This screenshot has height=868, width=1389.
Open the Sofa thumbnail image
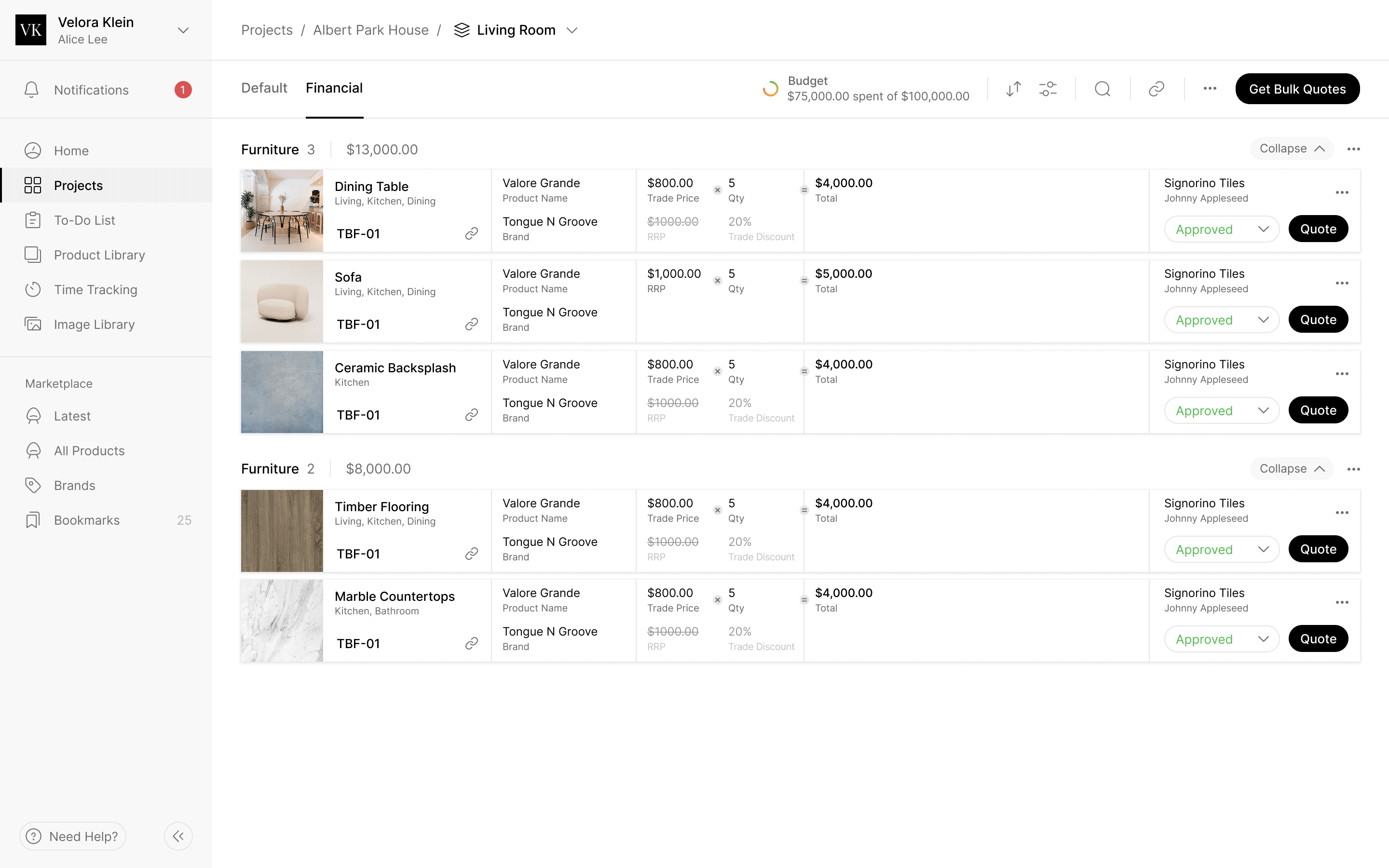[282, 301]
